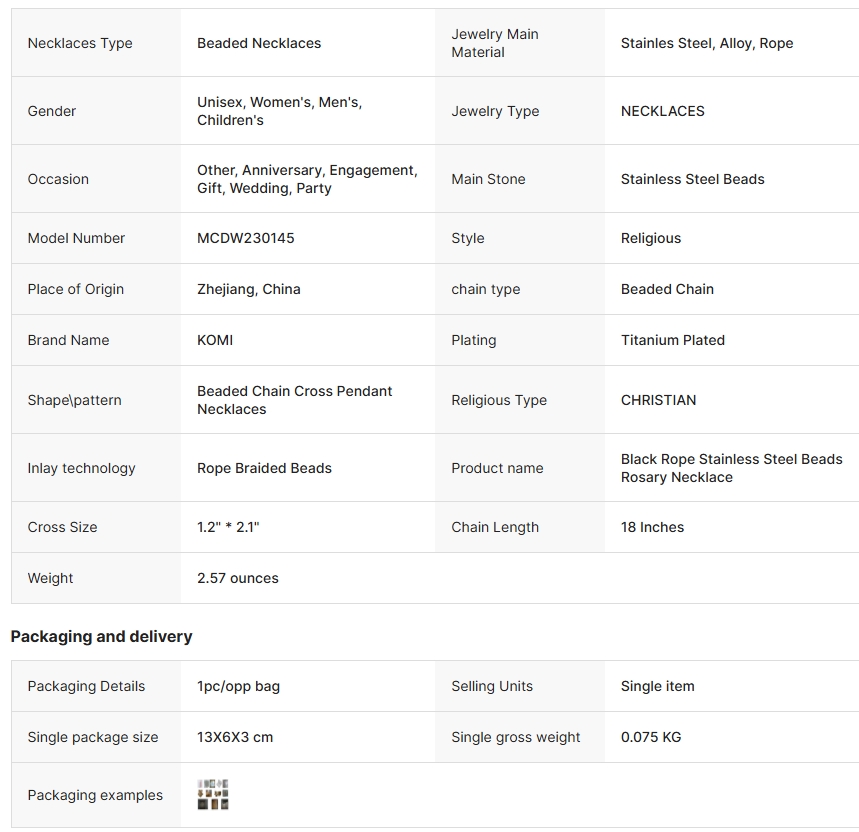Open the Packaging examples thumbnail image
This screenshot has height=832, width=859.
(213, 794)
